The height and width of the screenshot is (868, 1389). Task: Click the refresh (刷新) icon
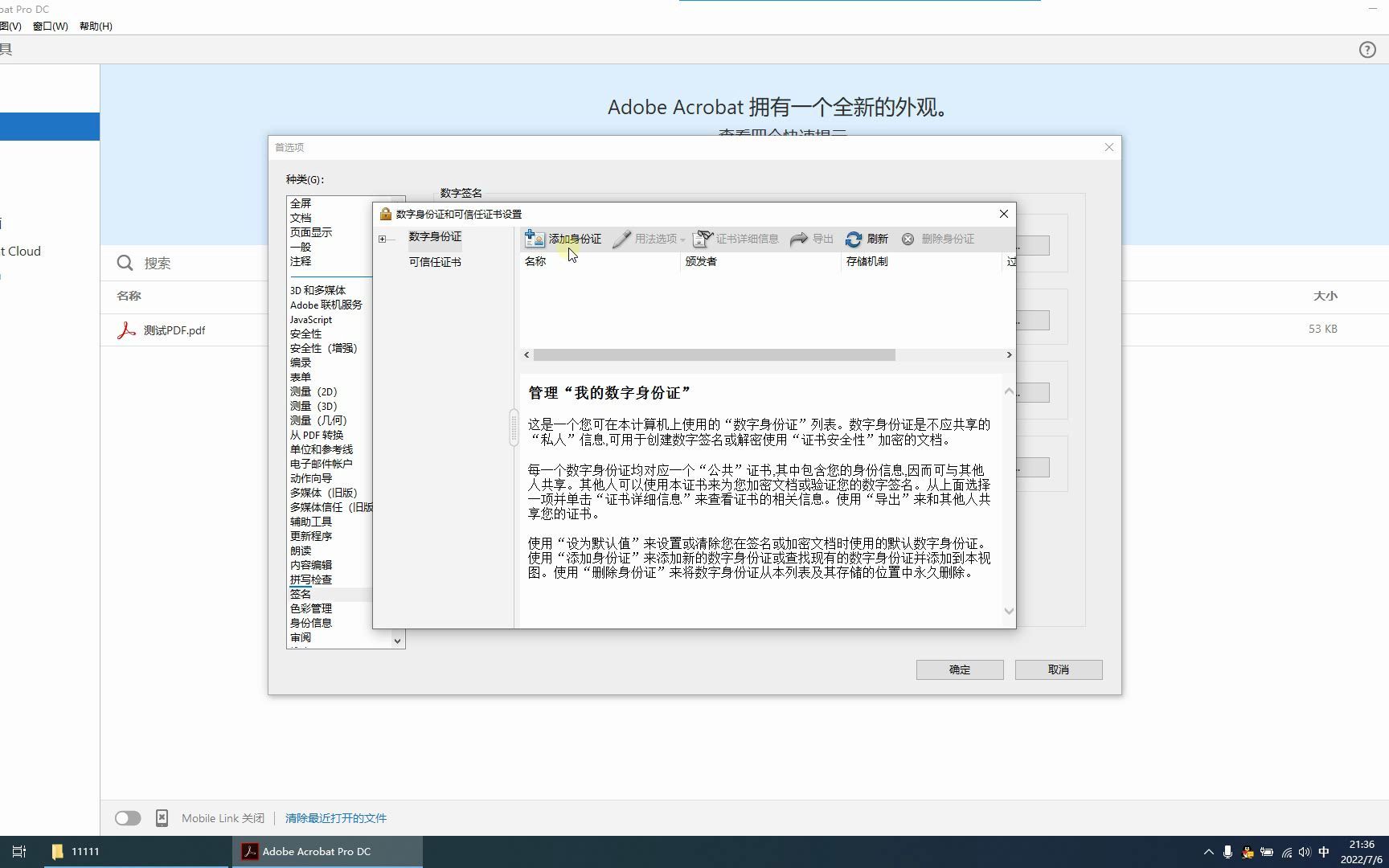click(x=854, y=239)
